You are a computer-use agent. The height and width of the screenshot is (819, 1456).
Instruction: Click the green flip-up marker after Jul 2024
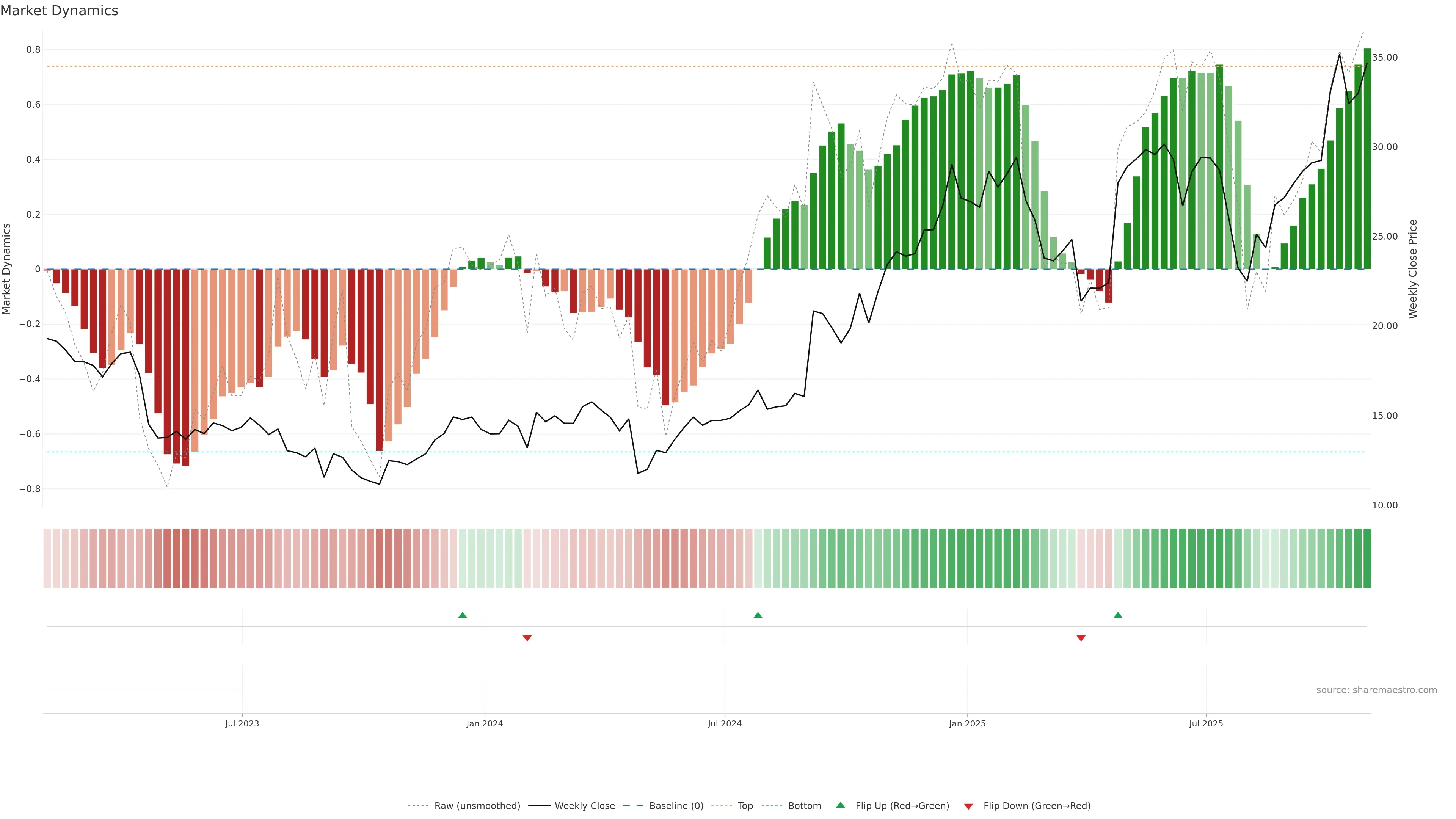(758, 615)
